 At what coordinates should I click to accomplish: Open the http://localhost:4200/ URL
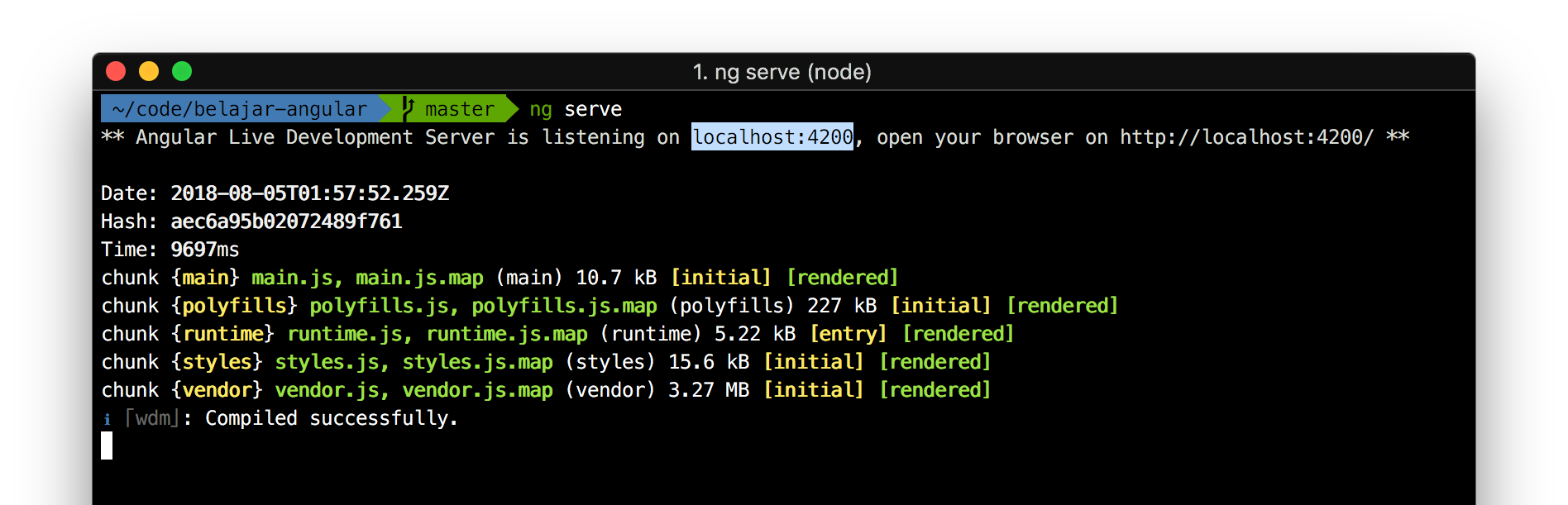click(1246, 137)
